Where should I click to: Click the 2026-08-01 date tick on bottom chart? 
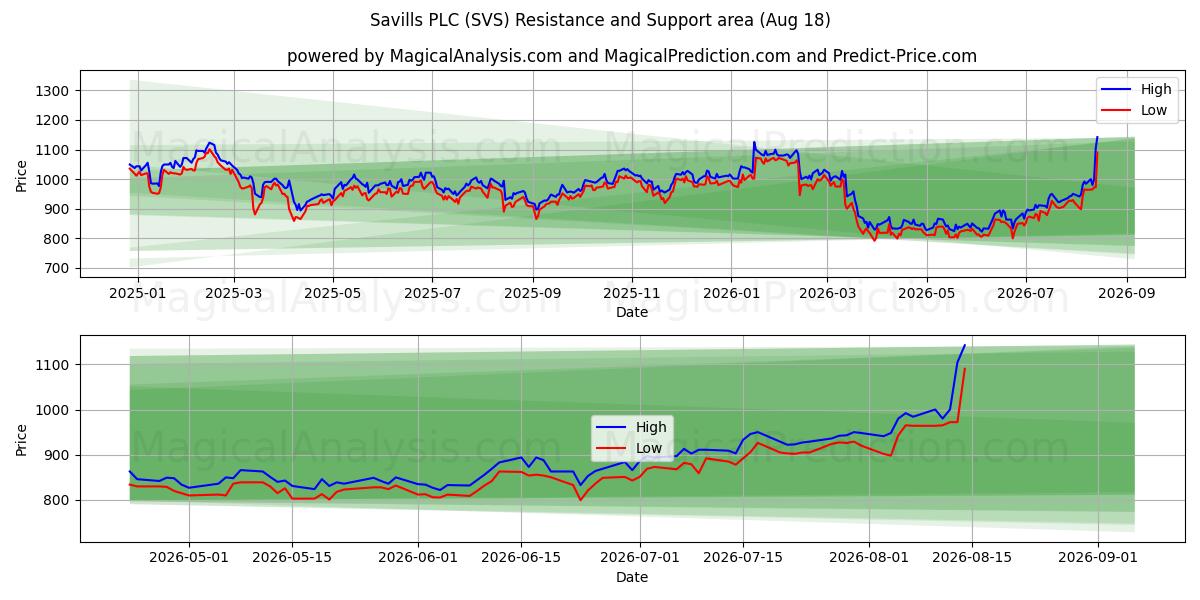click(x=869, y=560)
